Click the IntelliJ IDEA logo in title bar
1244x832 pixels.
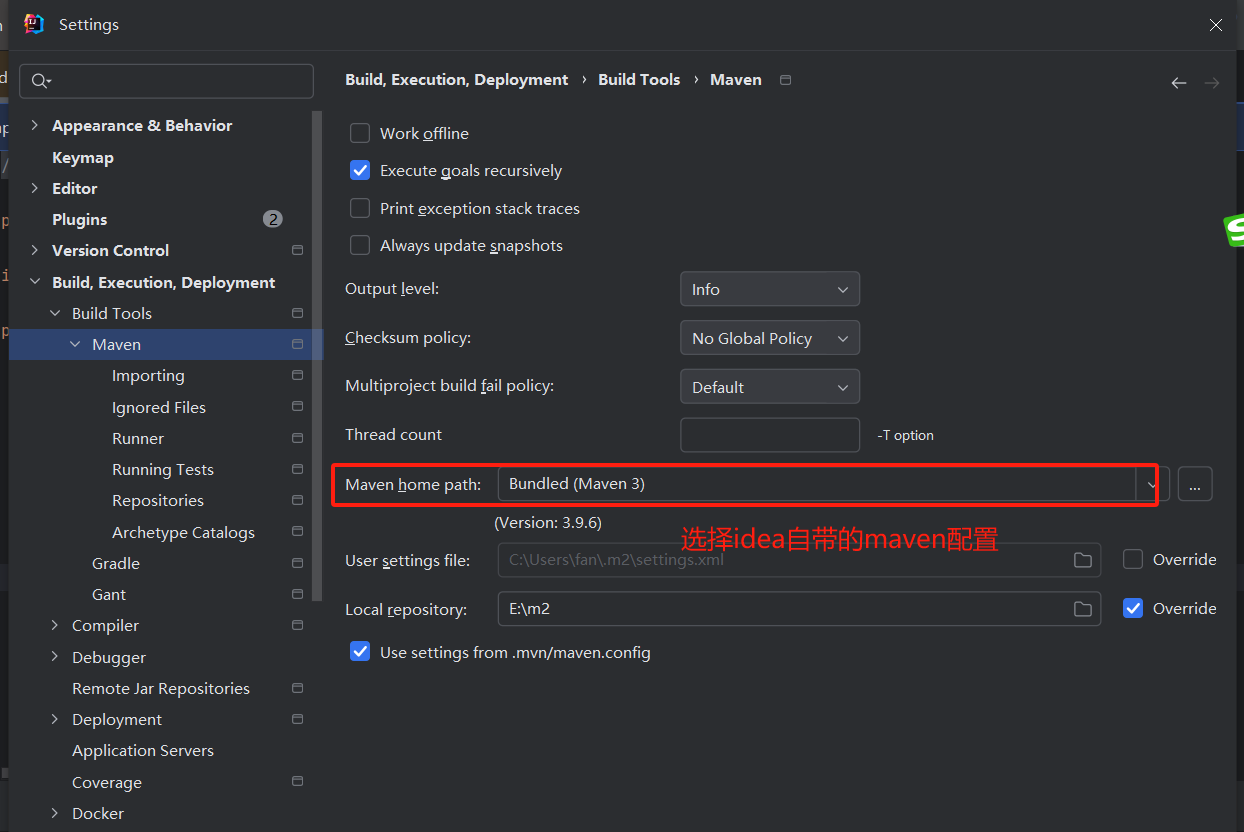click(x=34, y=24)
